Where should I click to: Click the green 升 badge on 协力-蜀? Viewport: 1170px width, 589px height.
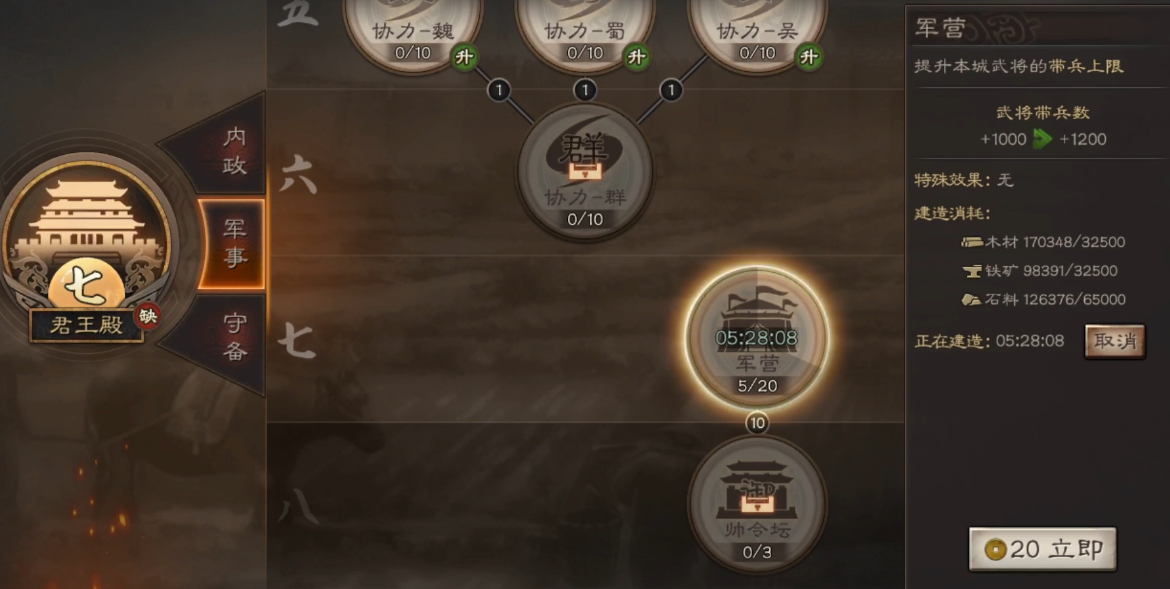coord(636,57)
